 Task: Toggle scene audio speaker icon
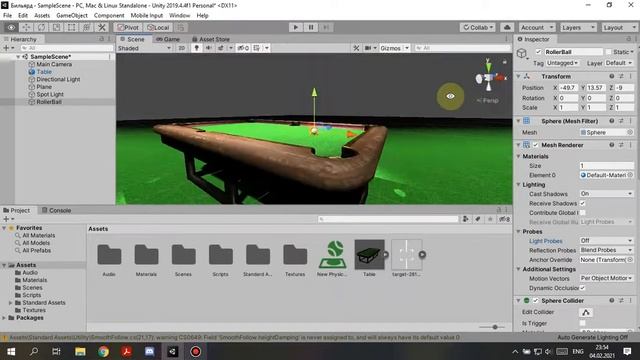pyautogui.click(x=209, y=48)
